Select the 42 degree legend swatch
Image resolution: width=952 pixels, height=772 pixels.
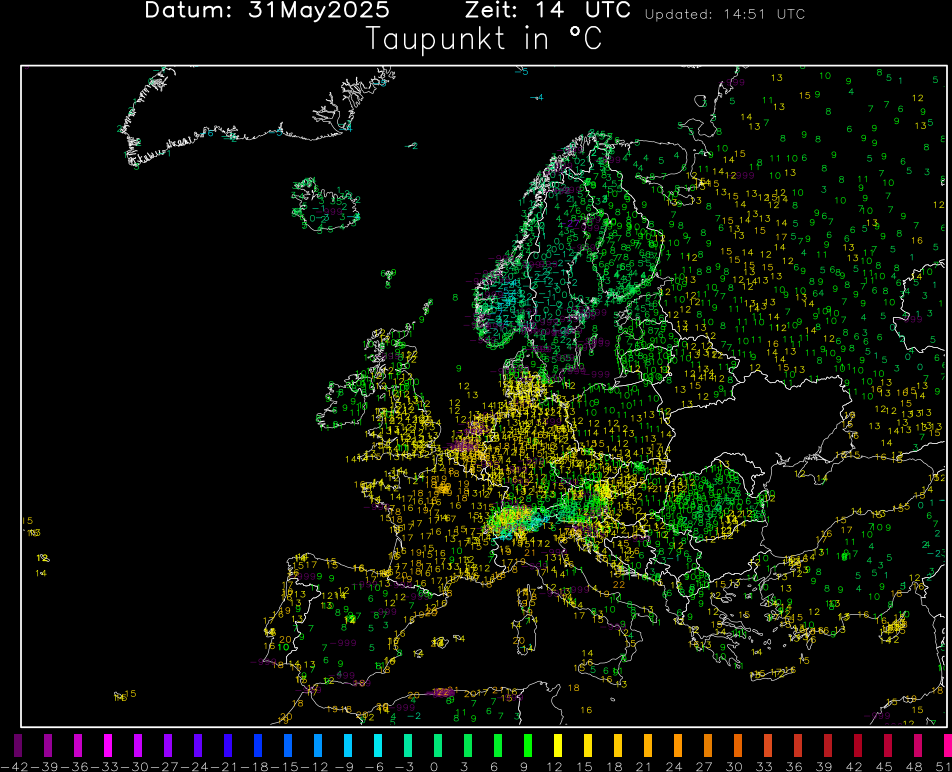[x=858, y=745]
